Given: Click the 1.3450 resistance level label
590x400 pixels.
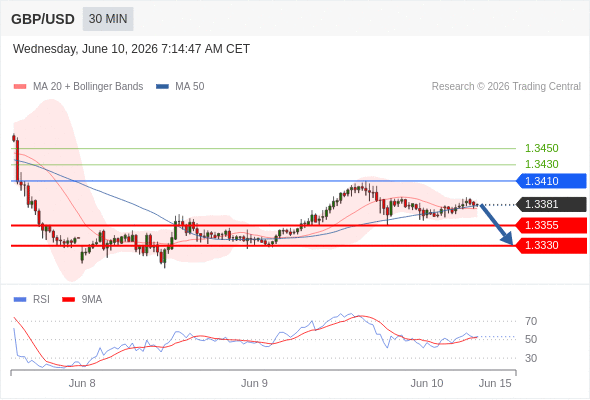Looking at the screenshot, I should tap(541, 148).
